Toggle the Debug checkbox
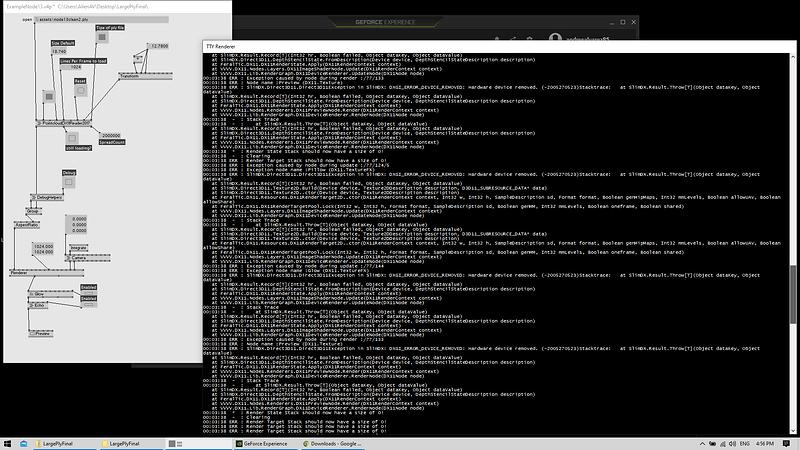Screen dimensions: 800x450 pos(69,182)
